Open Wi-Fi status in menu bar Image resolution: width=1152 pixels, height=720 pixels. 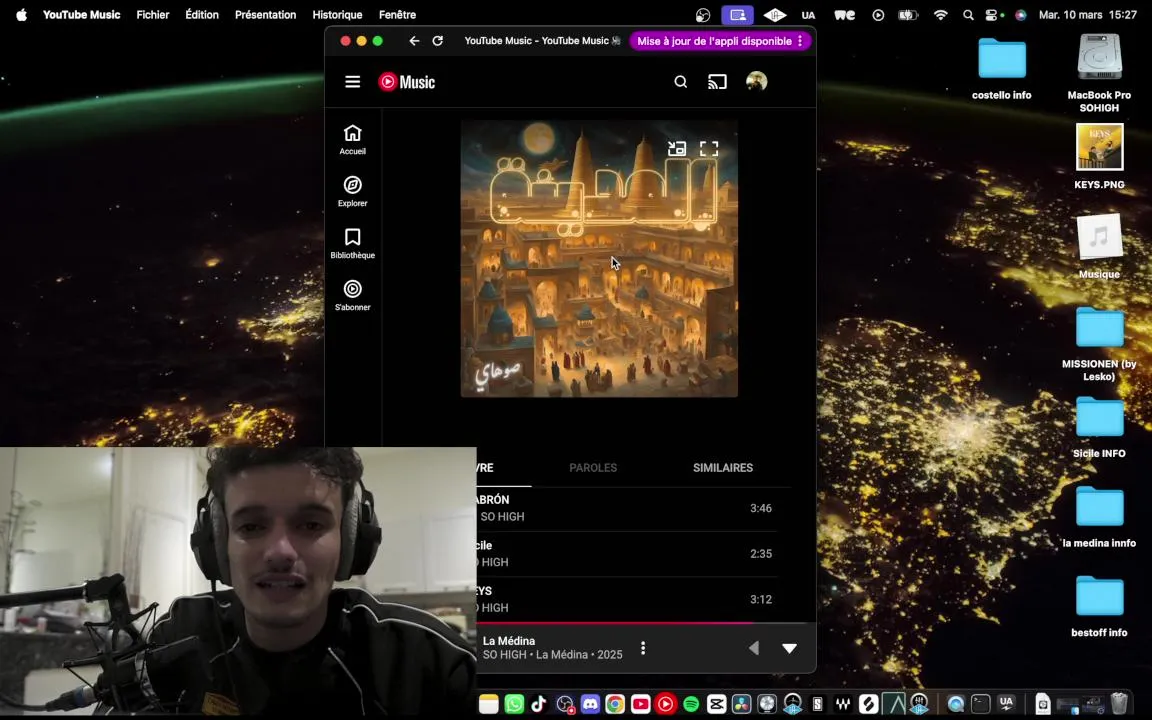coord(940,15)
